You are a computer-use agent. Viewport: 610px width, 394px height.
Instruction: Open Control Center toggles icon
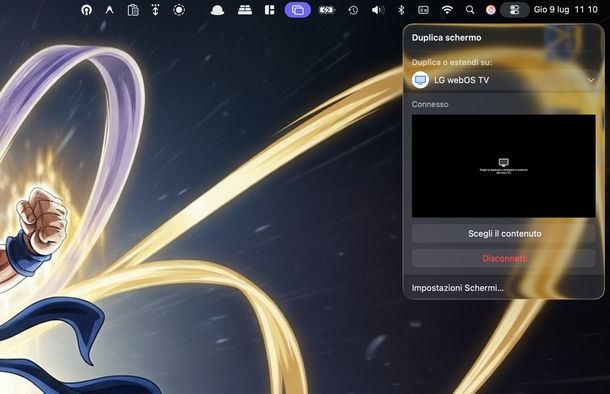tap(514, 10)
